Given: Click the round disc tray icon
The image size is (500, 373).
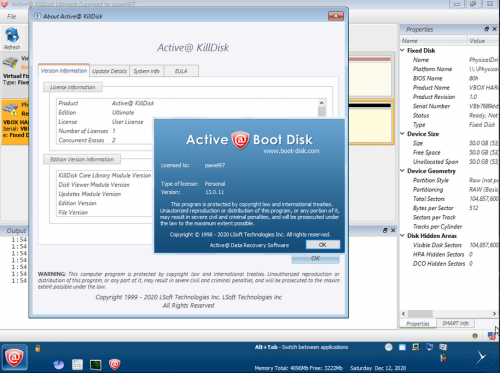Looking at the screenshot, I should click(x=389, y=347).
